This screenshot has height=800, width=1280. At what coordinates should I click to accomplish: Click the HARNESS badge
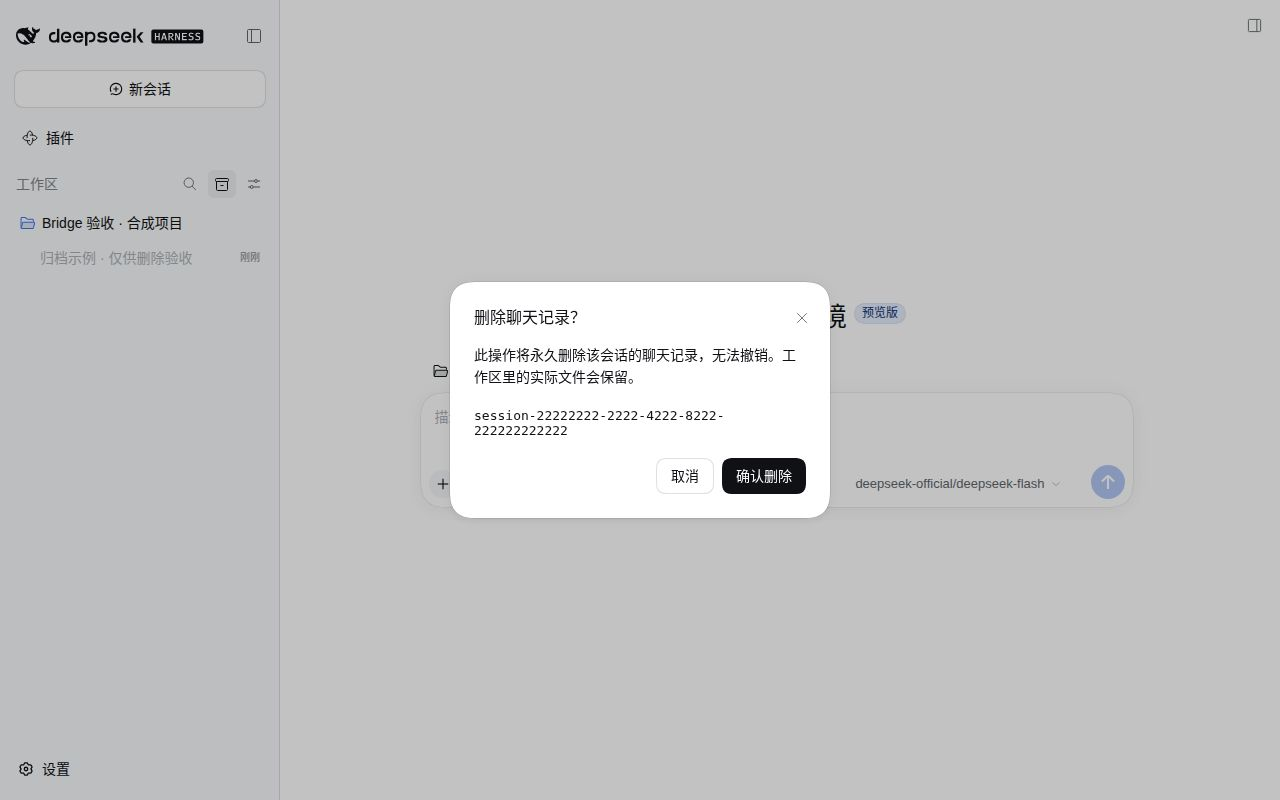[x=177, y=36]
